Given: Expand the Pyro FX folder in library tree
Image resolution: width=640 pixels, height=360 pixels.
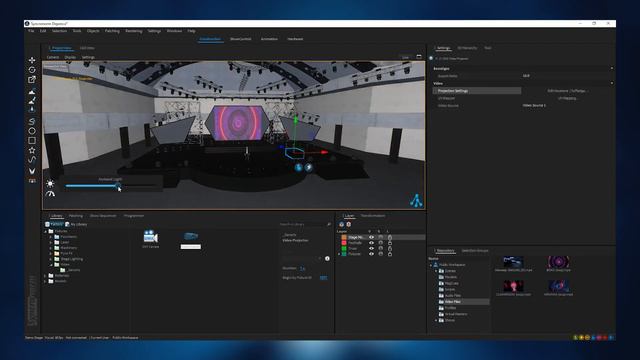Looking at the screenshot, I should pos(51,253).
